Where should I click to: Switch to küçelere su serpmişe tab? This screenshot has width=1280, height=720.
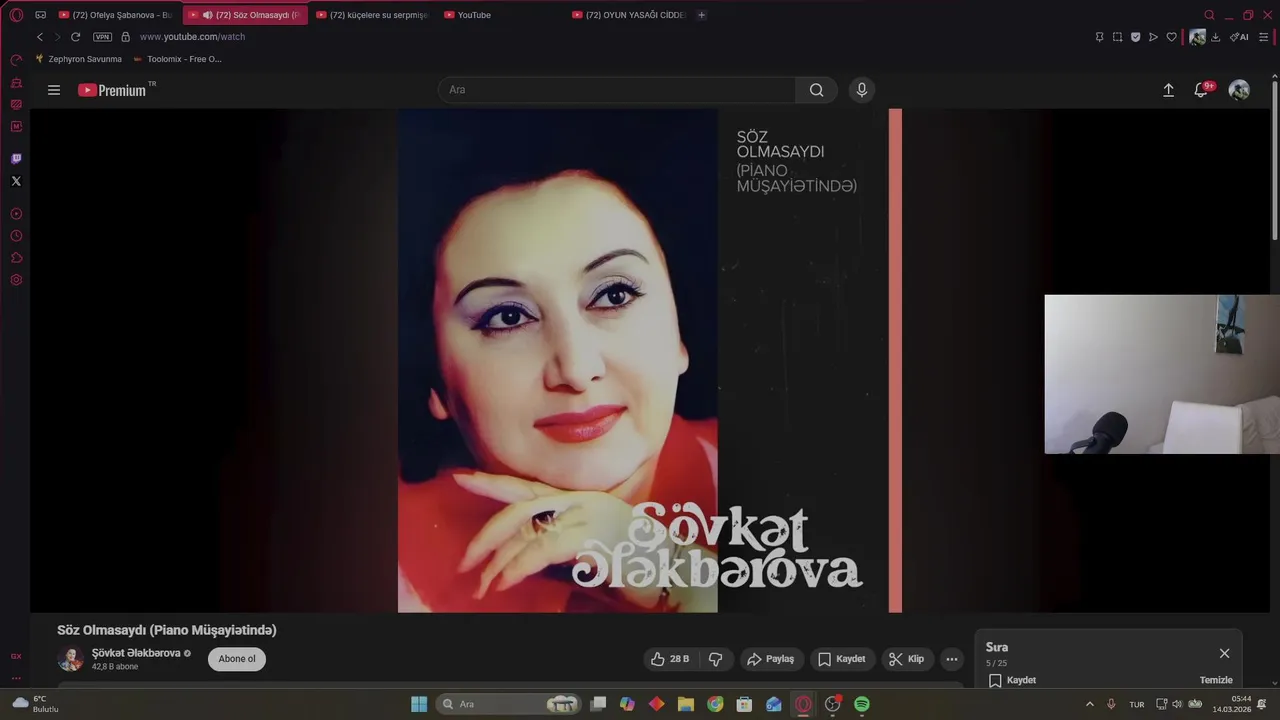click(372, 15)
